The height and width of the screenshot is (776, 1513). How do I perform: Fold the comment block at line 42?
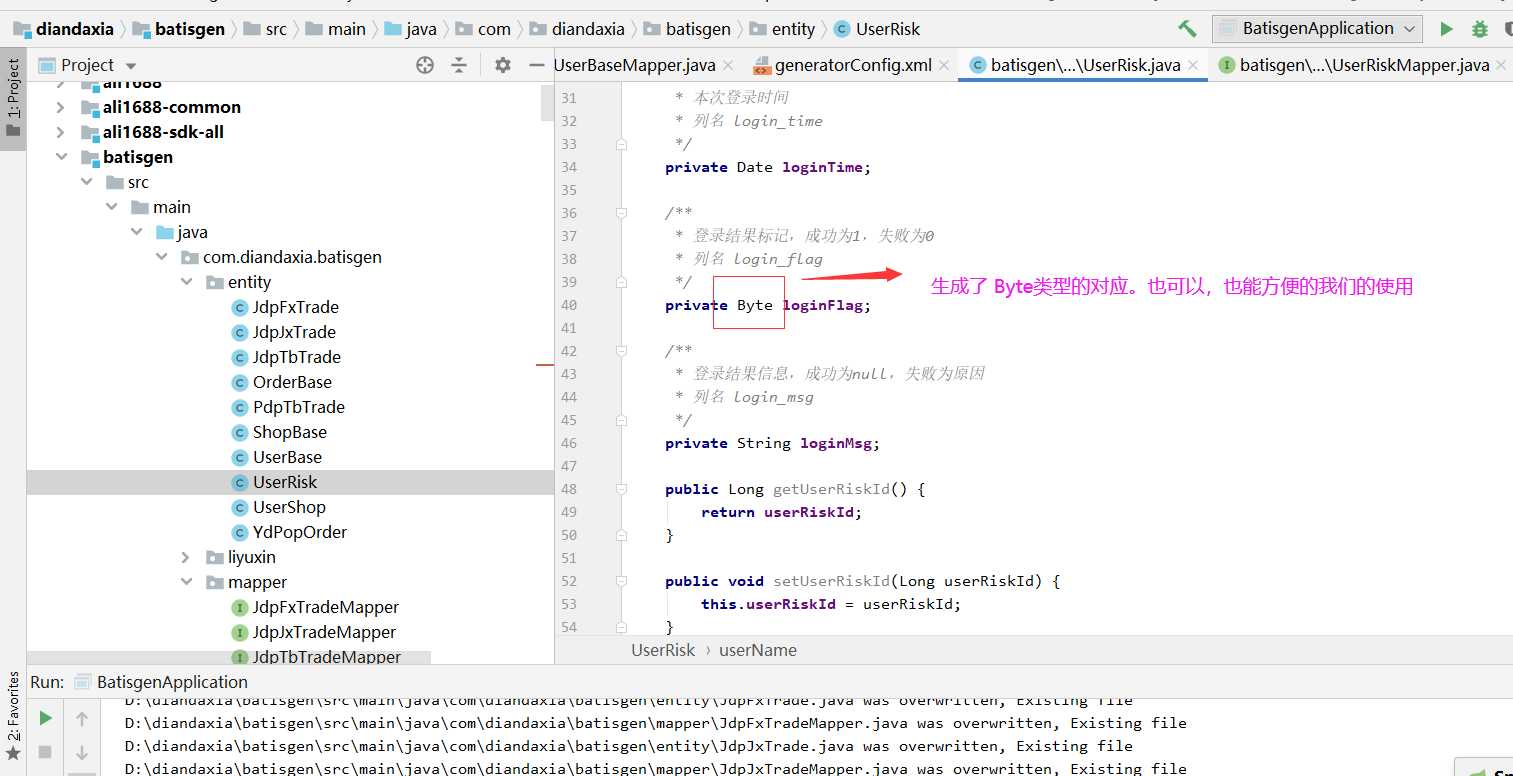pos(621,351)
